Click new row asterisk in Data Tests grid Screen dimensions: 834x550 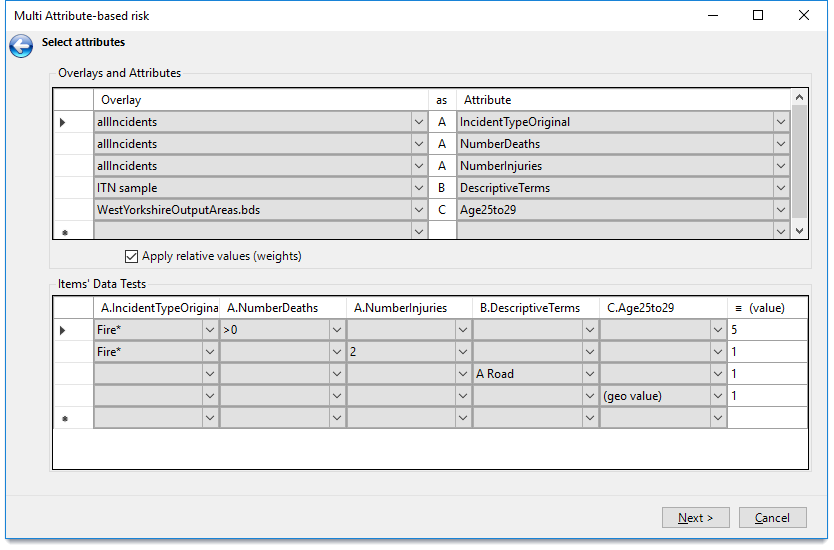(x=64, y=418)
